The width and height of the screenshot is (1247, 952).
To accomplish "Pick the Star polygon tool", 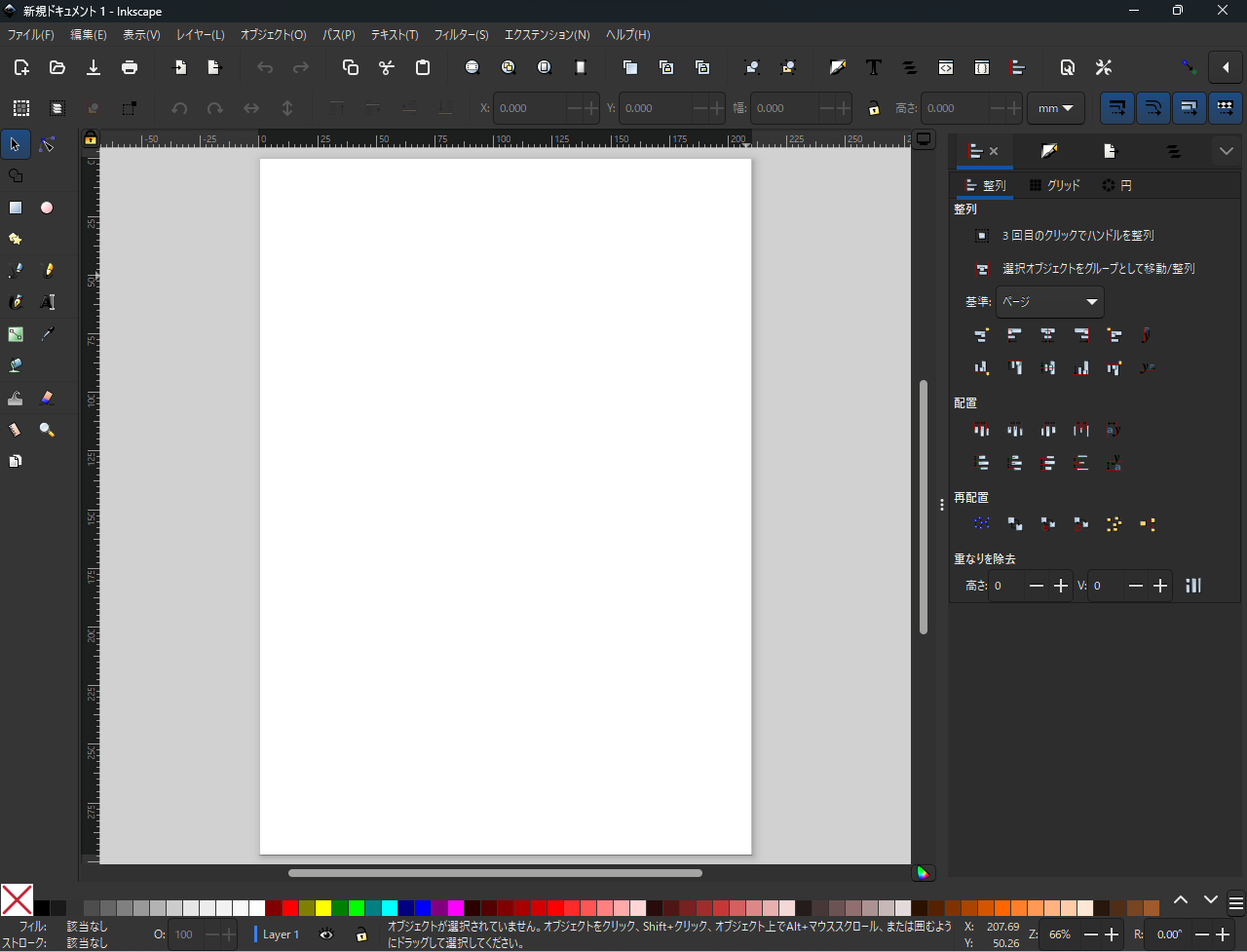I will tap(16, 239).
